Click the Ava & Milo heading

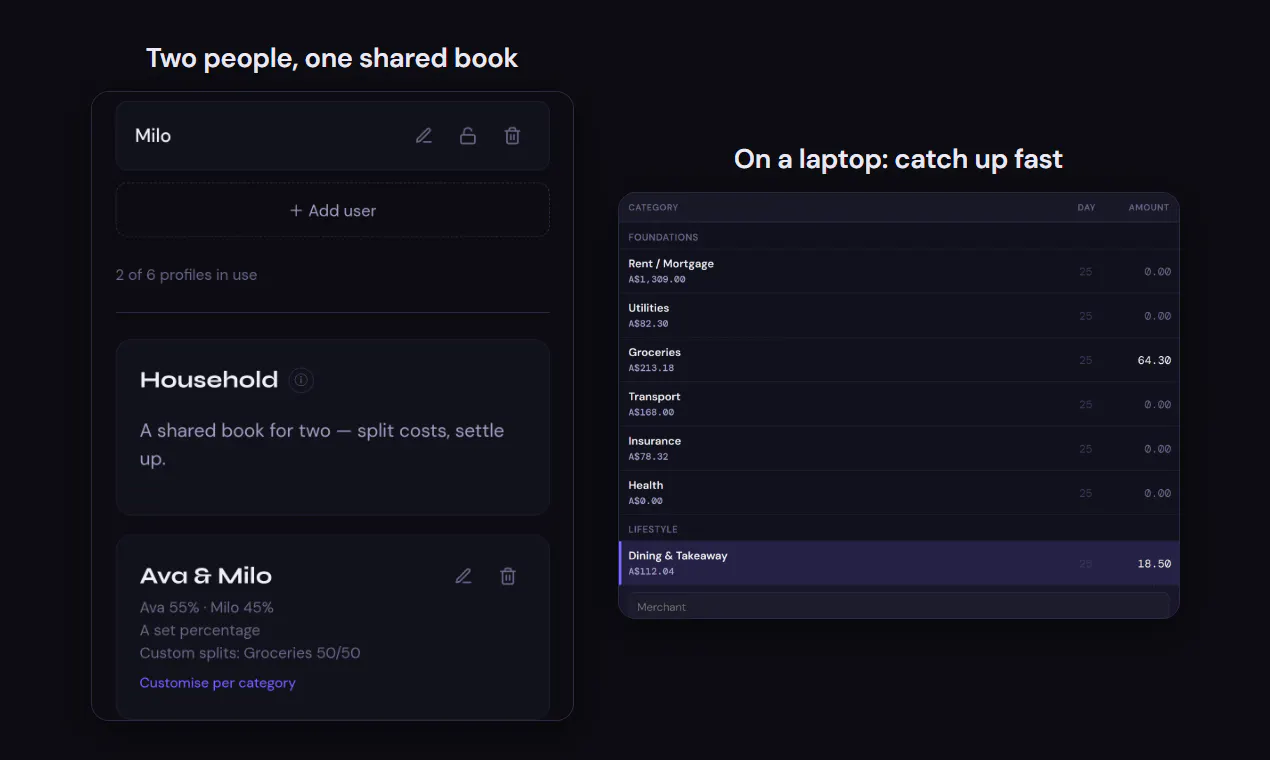point(206,576)
